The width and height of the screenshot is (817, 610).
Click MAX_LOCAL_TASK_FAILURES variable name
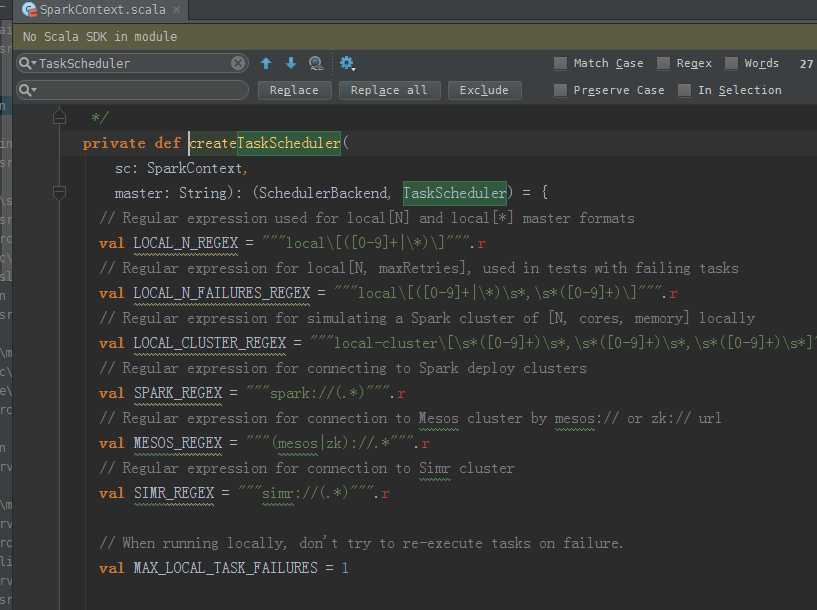pos(225,568)
